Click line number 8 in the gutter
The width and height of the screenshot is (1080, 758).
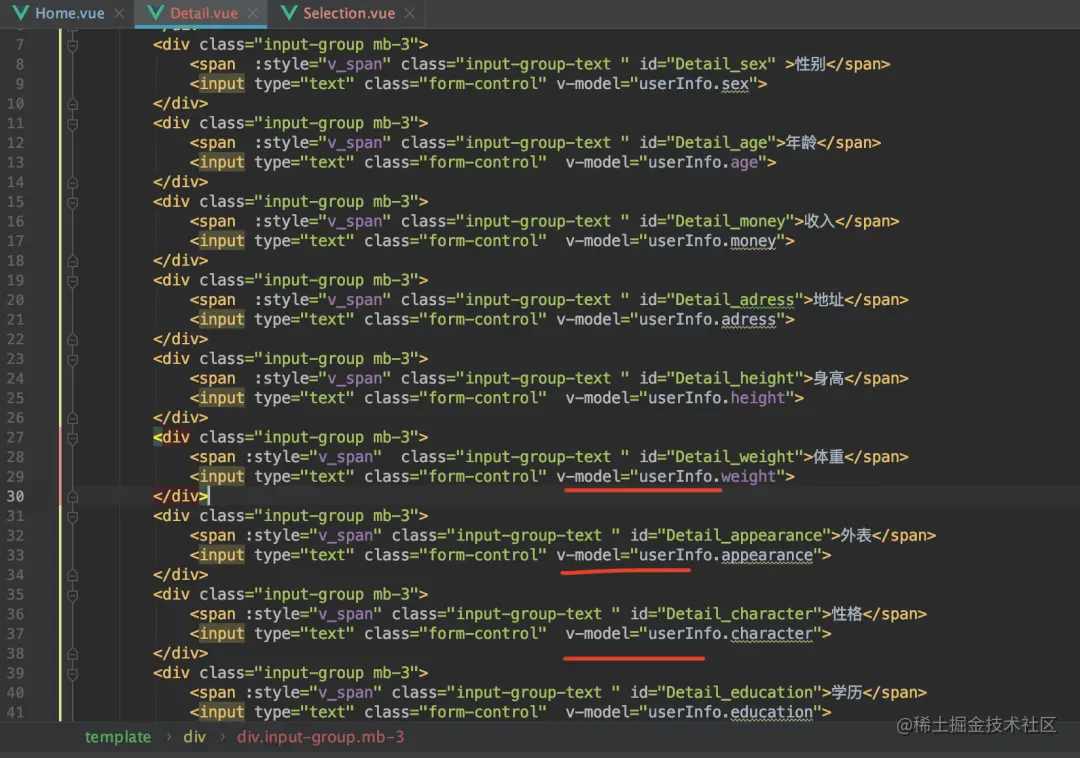19,64
